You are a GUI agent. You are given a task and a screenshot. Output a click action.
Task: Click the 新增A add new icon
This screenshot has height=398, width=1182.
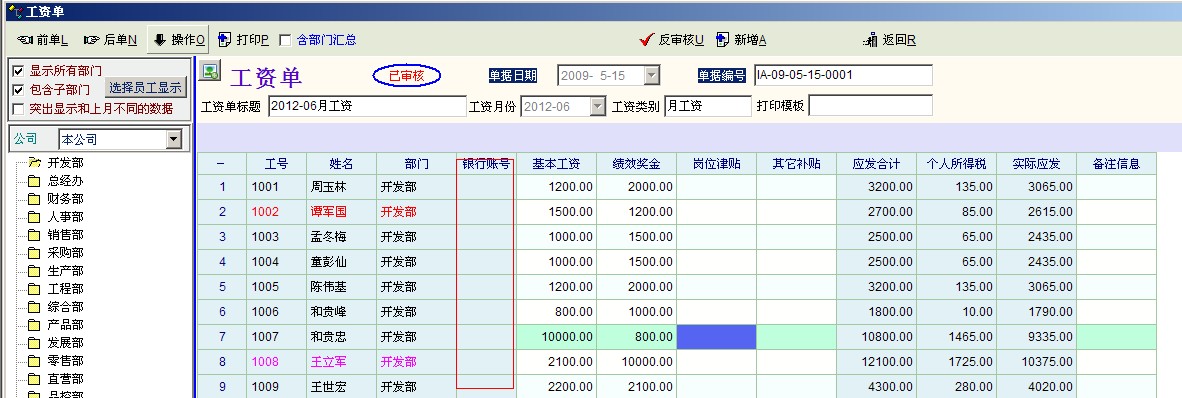click(x=723, y=40)
